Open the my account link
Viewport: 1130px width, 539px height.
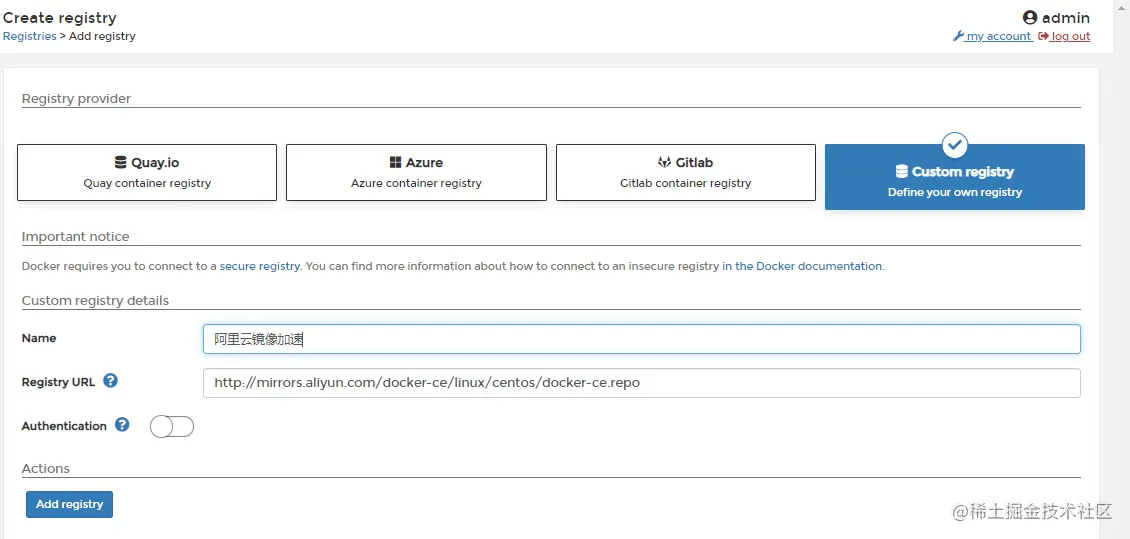999,36
